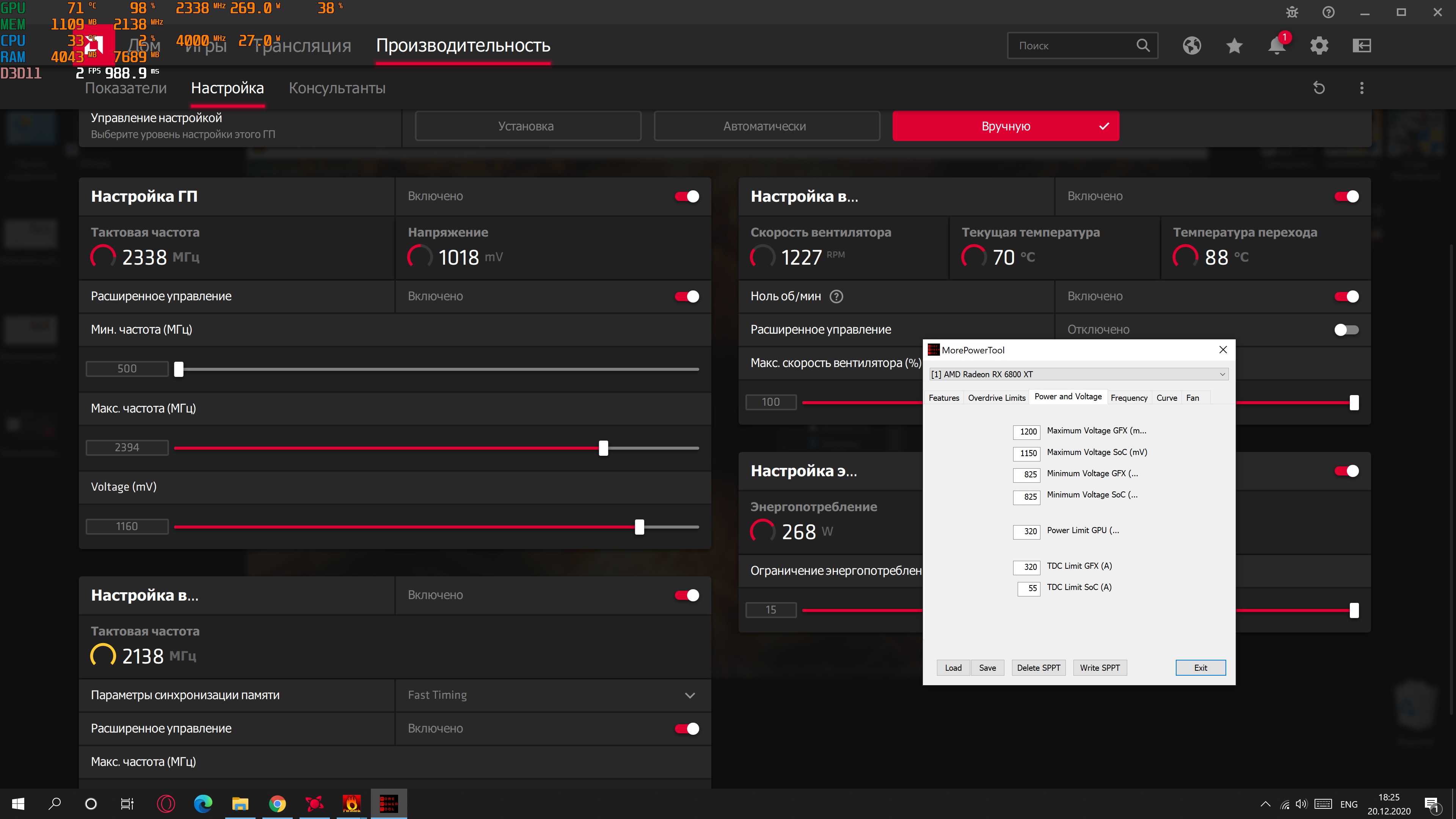Select the Автоматически tuning button
1456x819 pixels.
point(766,126)
